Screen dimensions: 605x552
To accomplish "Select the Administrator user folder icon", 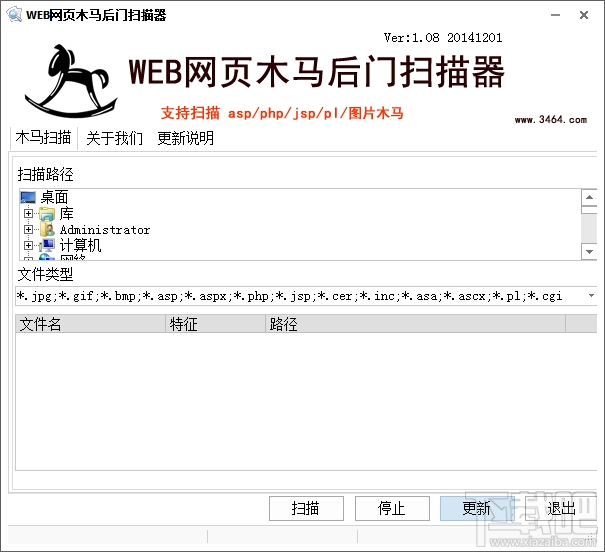I will [47, 230].
